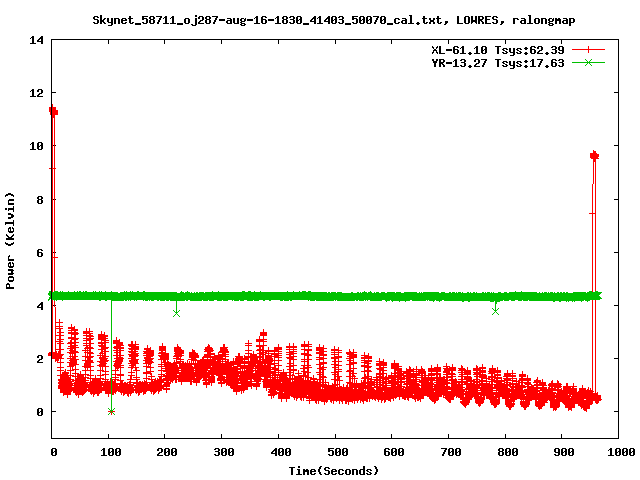Screen dimensions: 640x480
Task: Click the Time(Seconds) x-axis label
Action: click(334, 471)
